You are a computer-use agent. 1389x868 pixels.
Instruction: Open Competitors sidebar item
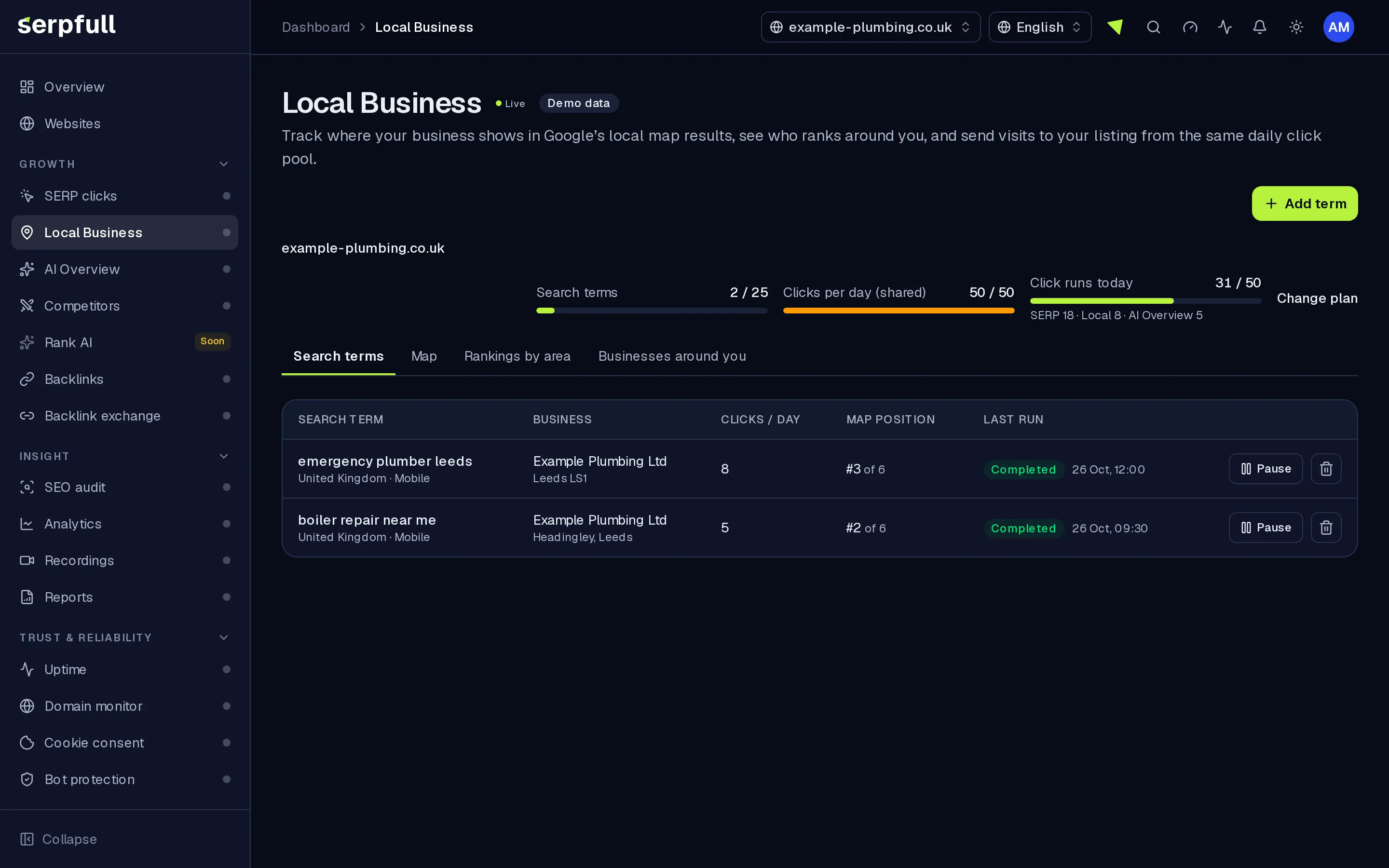124,306
